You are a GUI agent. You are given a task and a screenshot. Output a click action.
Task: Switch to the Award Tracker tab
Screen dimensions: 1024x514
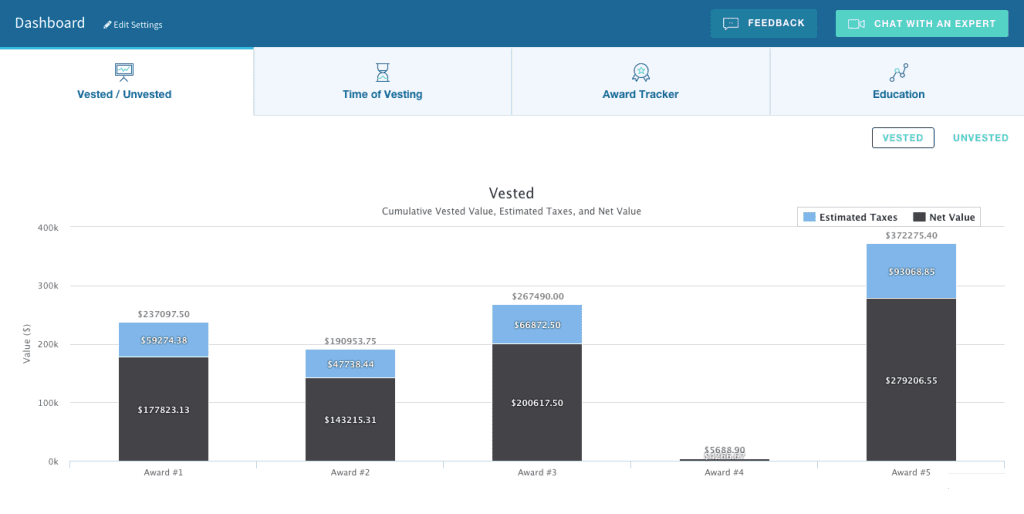pyautogui.click(x=641, y=82)
